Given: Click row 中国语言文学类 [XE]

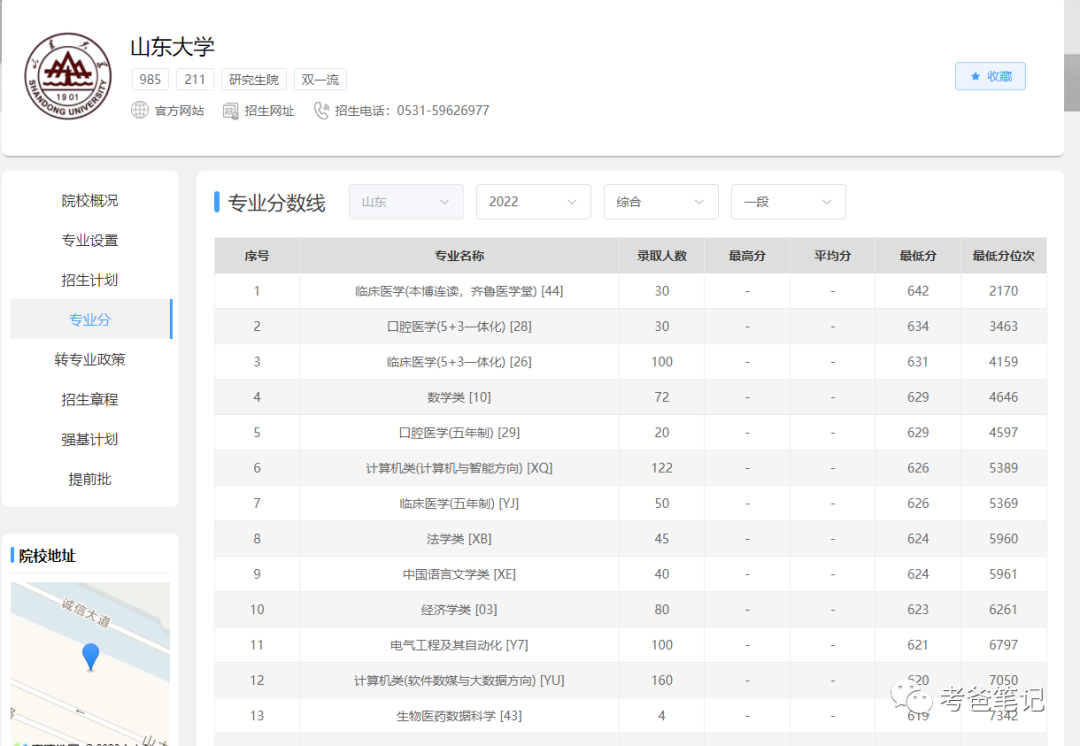Looking at the screenshot, I should (x=630, y=574).
